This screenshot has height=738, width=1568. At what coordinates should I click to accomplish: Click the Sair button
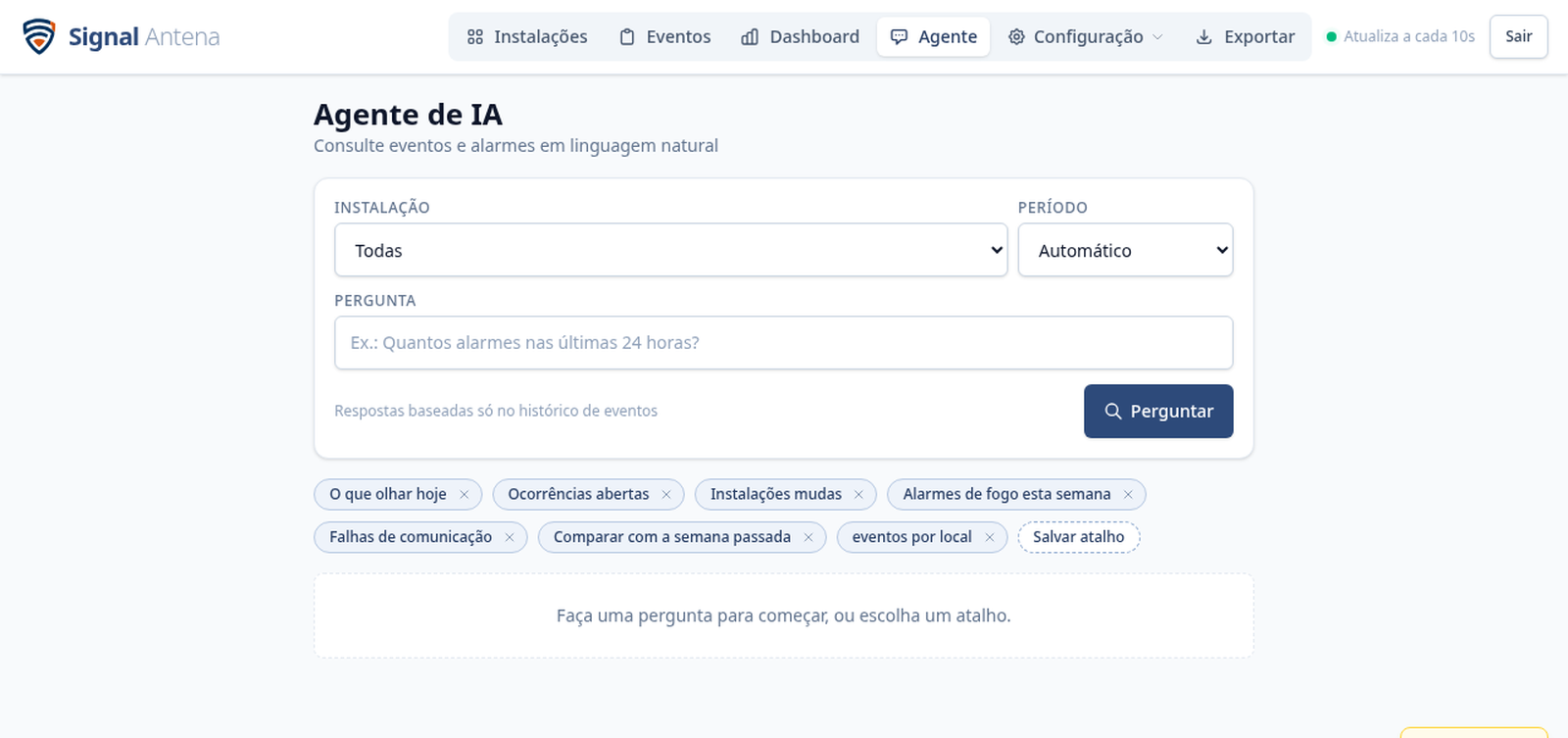coord(1518,36)
